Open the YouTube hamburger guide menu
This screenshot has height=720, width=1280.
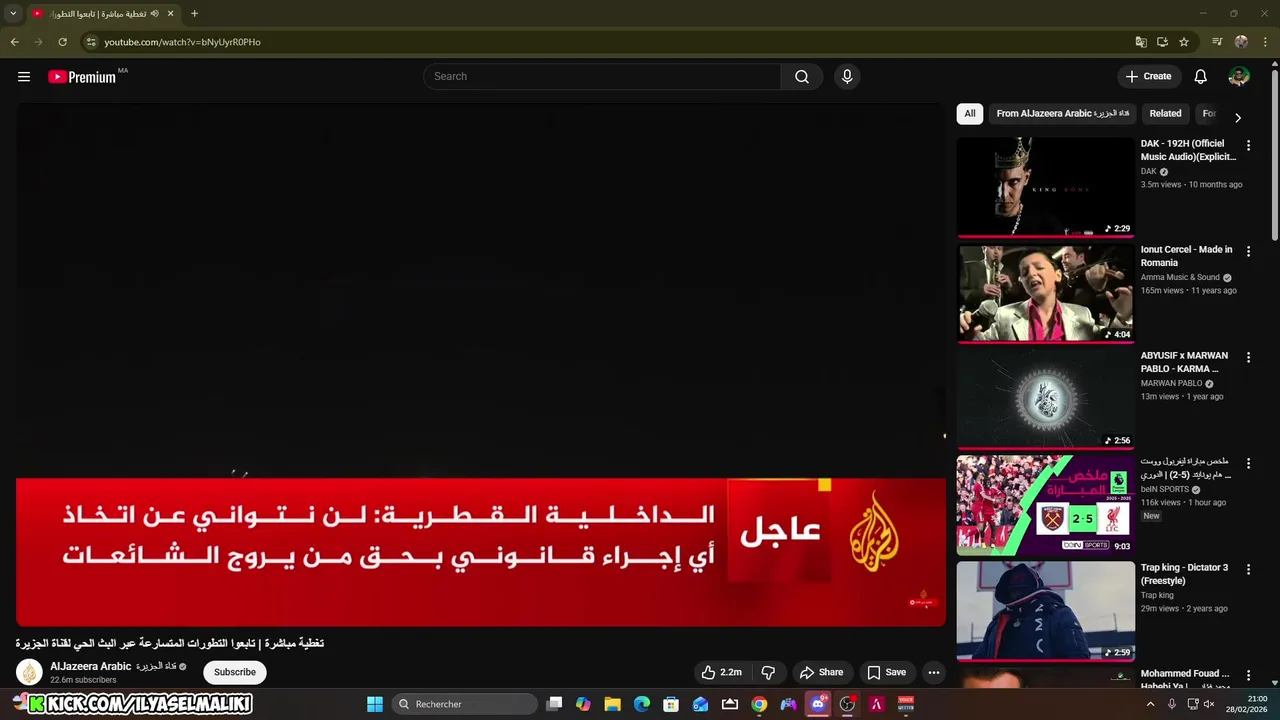click(x=24, y=77)
